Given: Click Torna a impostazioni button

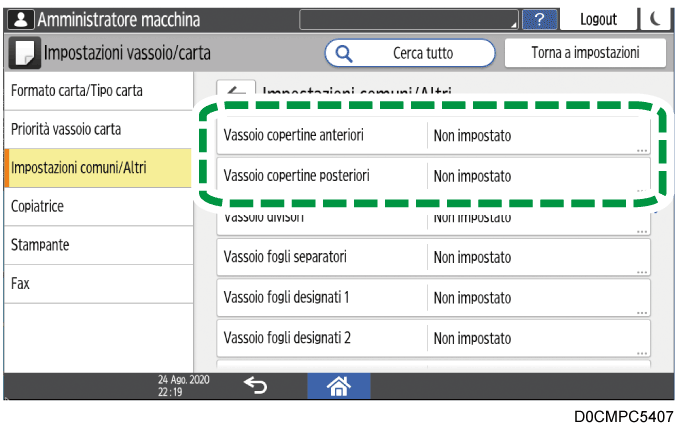Looking at the screenshot, I should click(x=585, y=53).
